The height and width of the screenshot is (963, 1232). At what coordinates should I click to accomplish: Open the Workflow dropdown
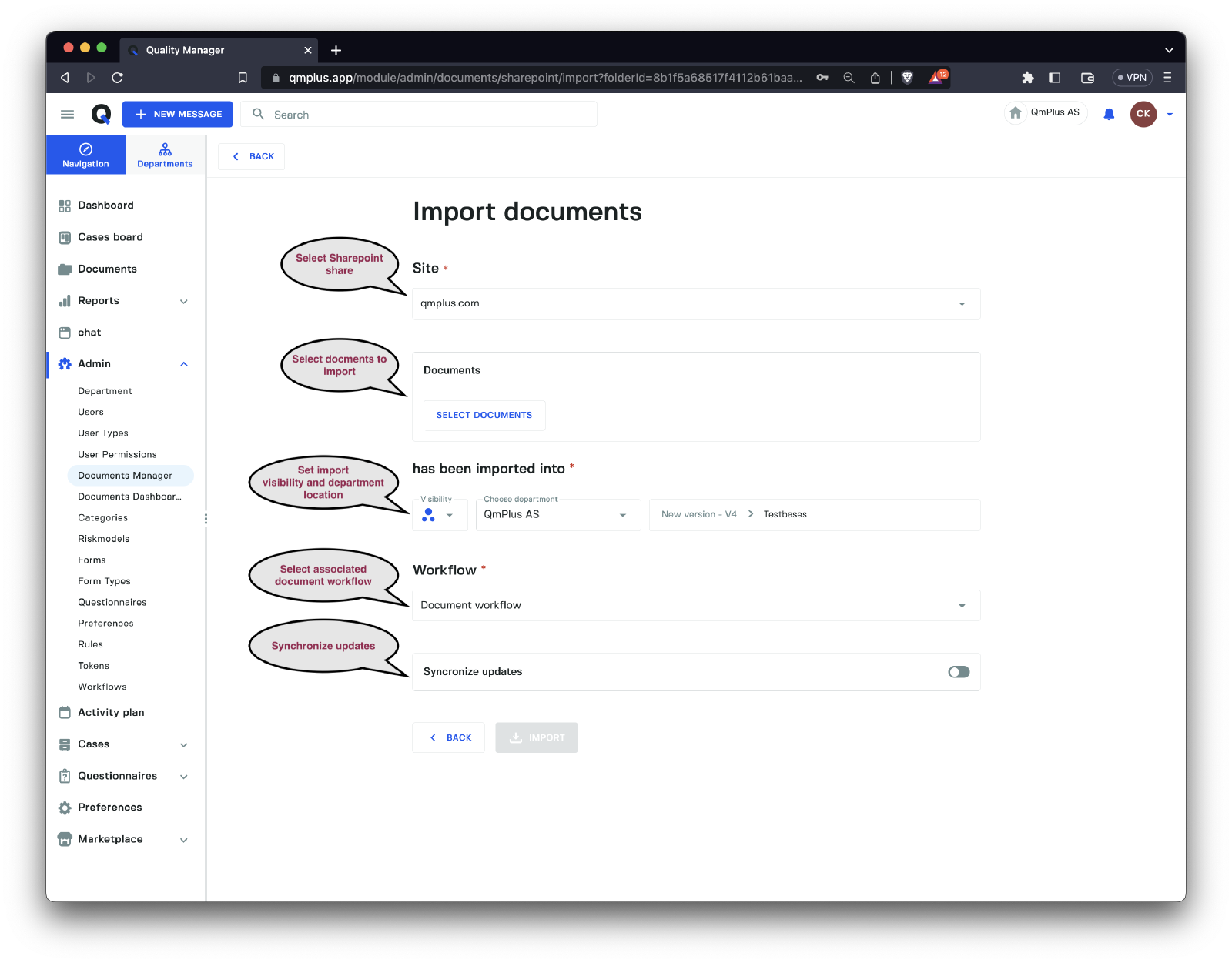point(695,606)
